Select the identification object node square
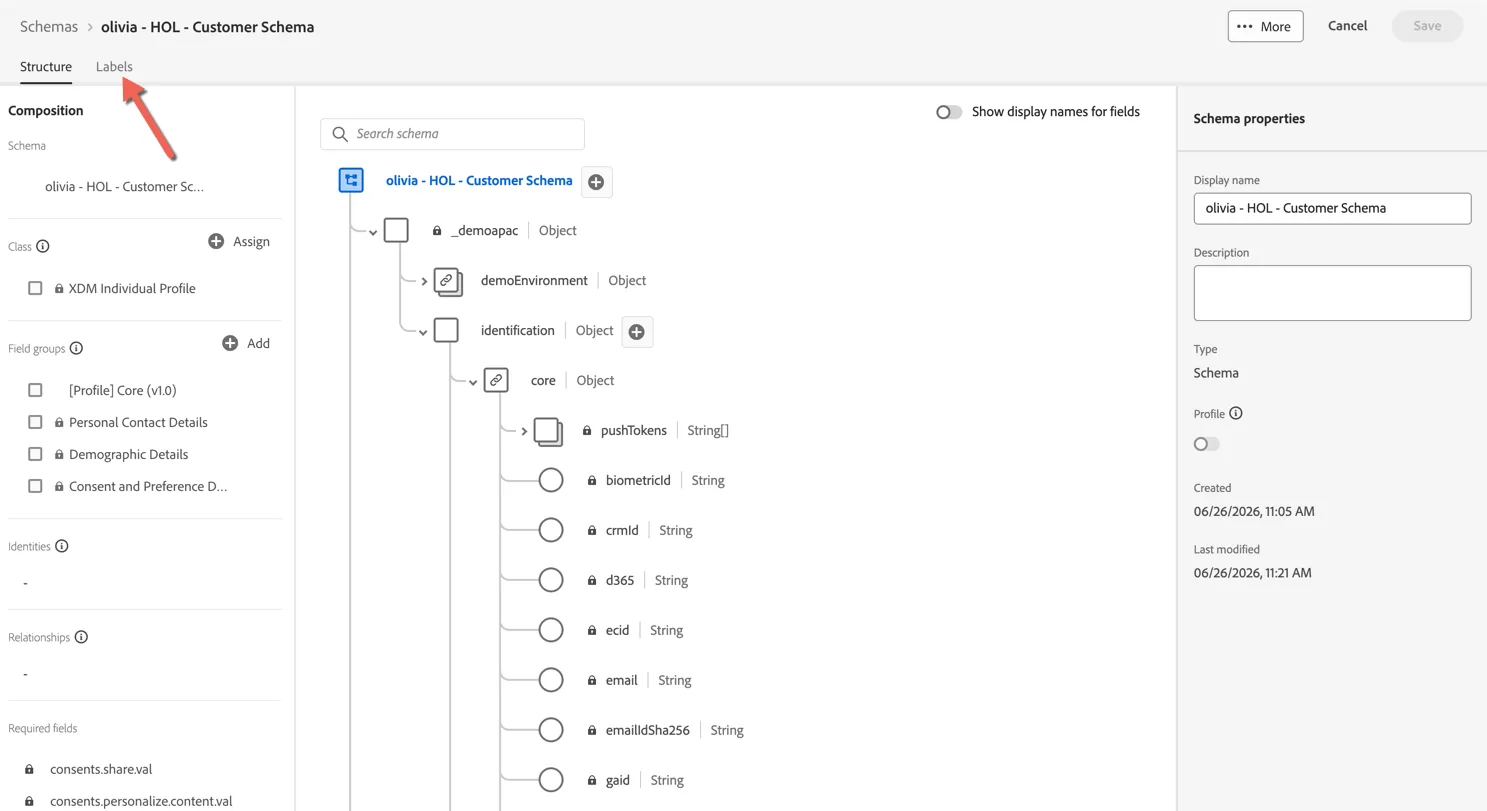This screenshot has width=1487, height=811. coord(446,330)
